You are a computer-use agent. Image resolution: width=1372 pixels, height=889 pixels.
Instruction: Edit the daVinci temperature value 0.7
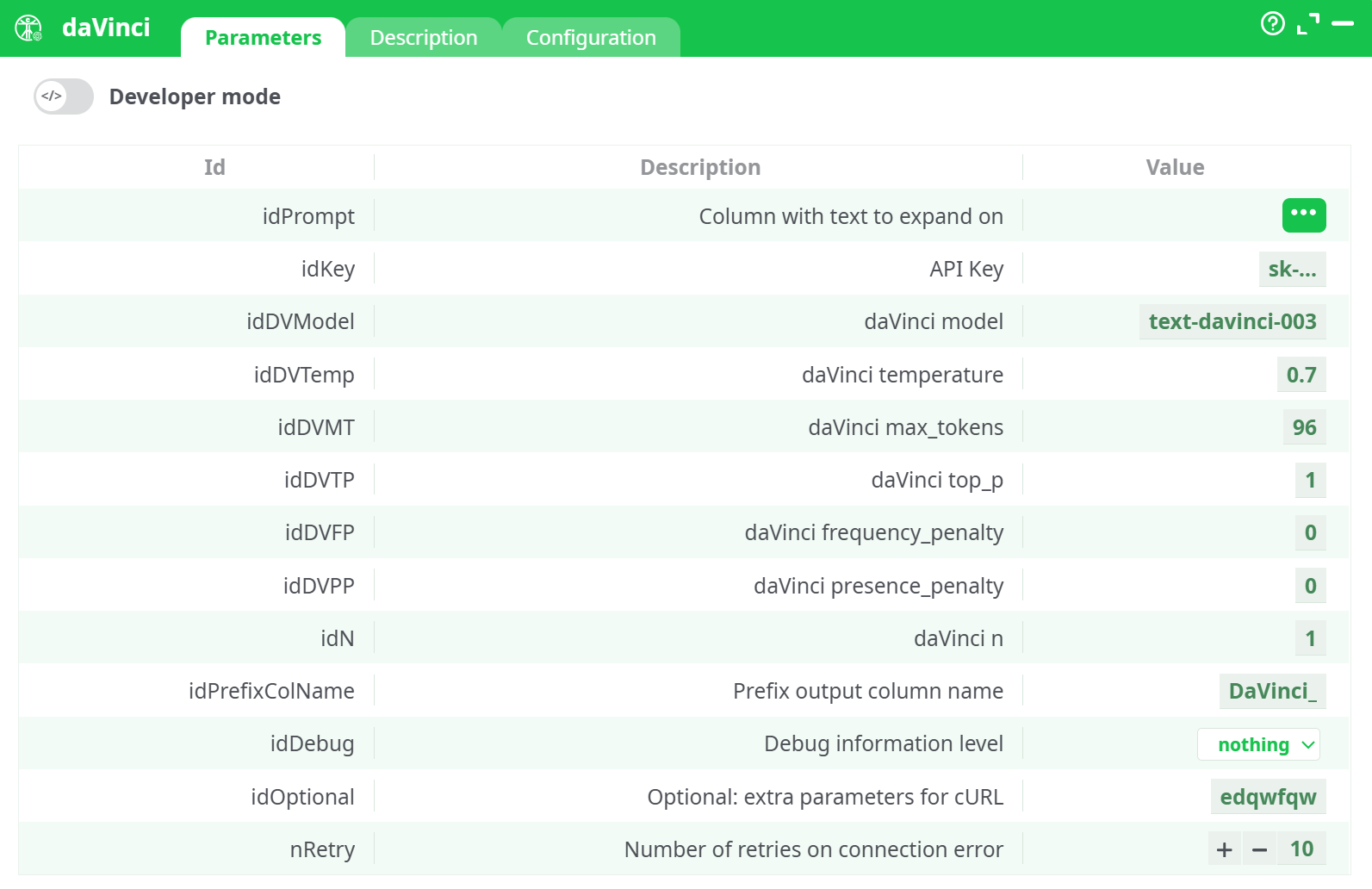[x=1301, y=375]
